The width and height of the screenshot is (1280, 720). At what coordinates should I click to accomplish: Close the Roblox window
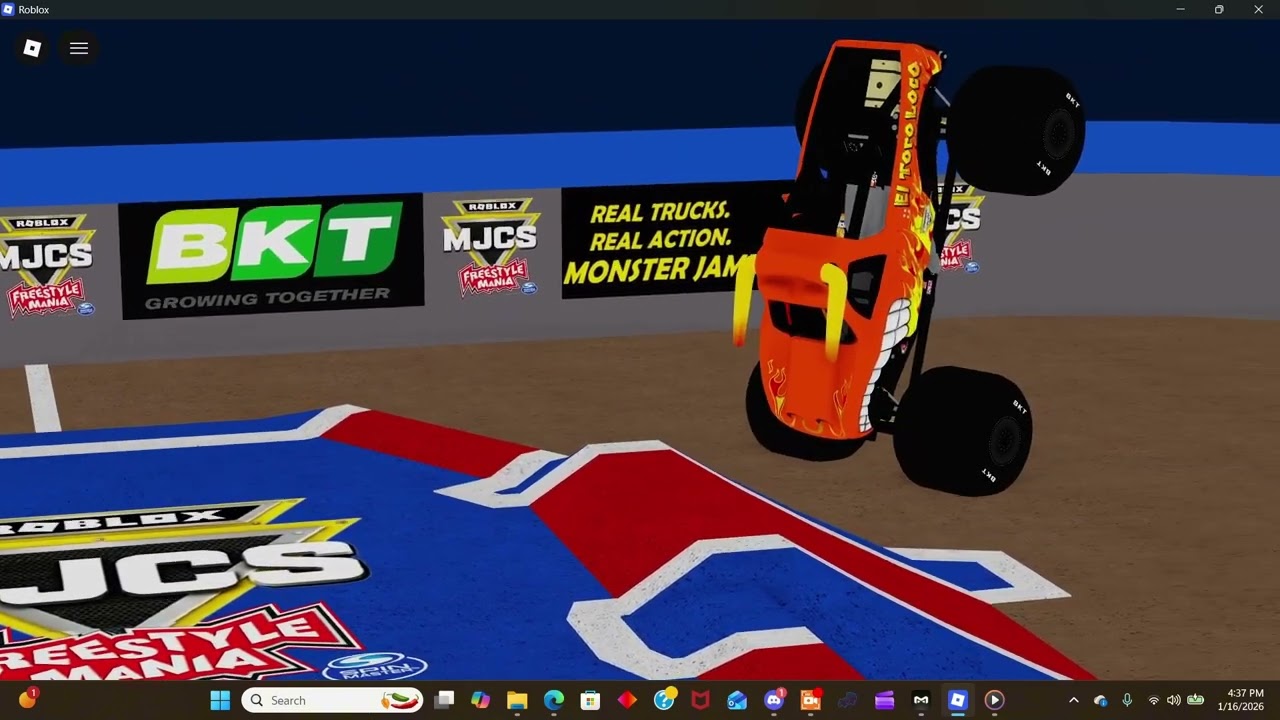tap(1258, 9)
